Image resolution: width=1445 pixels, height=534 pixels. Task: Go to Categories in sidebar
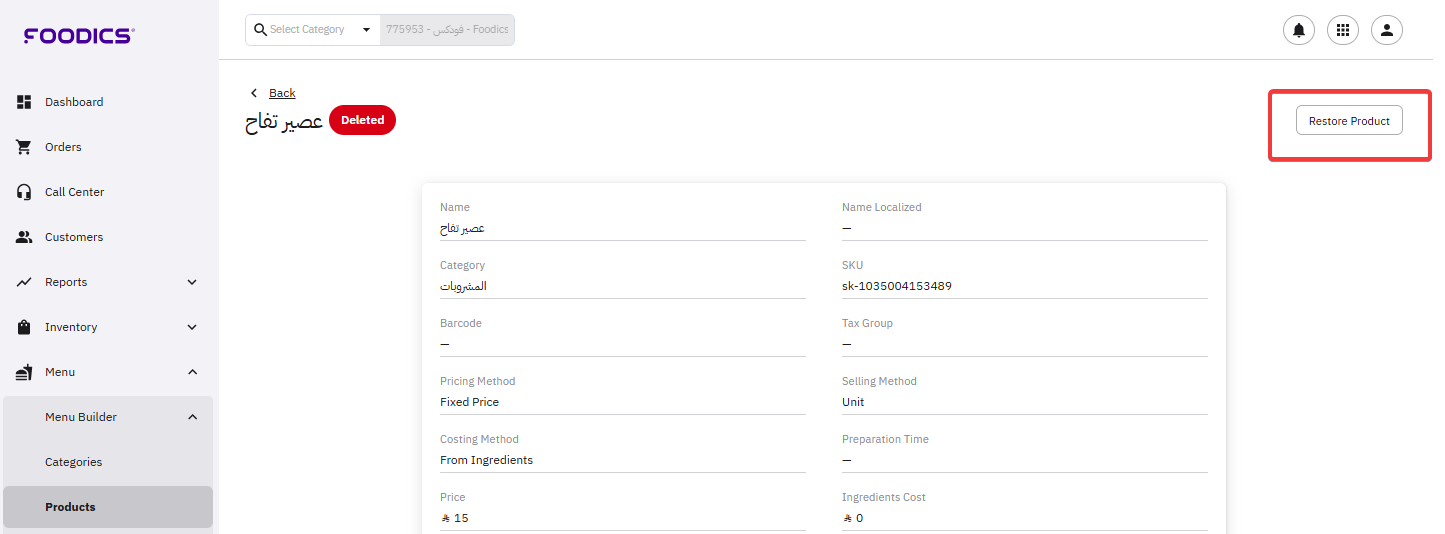click(73, 462)
